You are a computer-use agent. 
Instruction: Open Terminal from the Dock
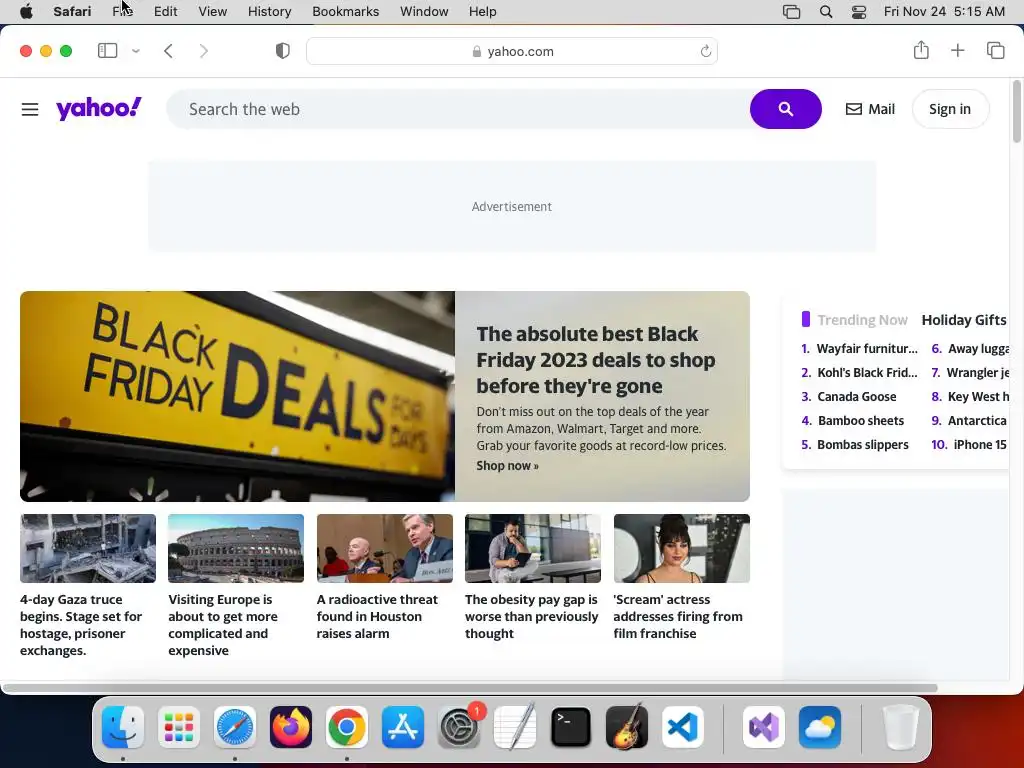(x=571, y=727)
